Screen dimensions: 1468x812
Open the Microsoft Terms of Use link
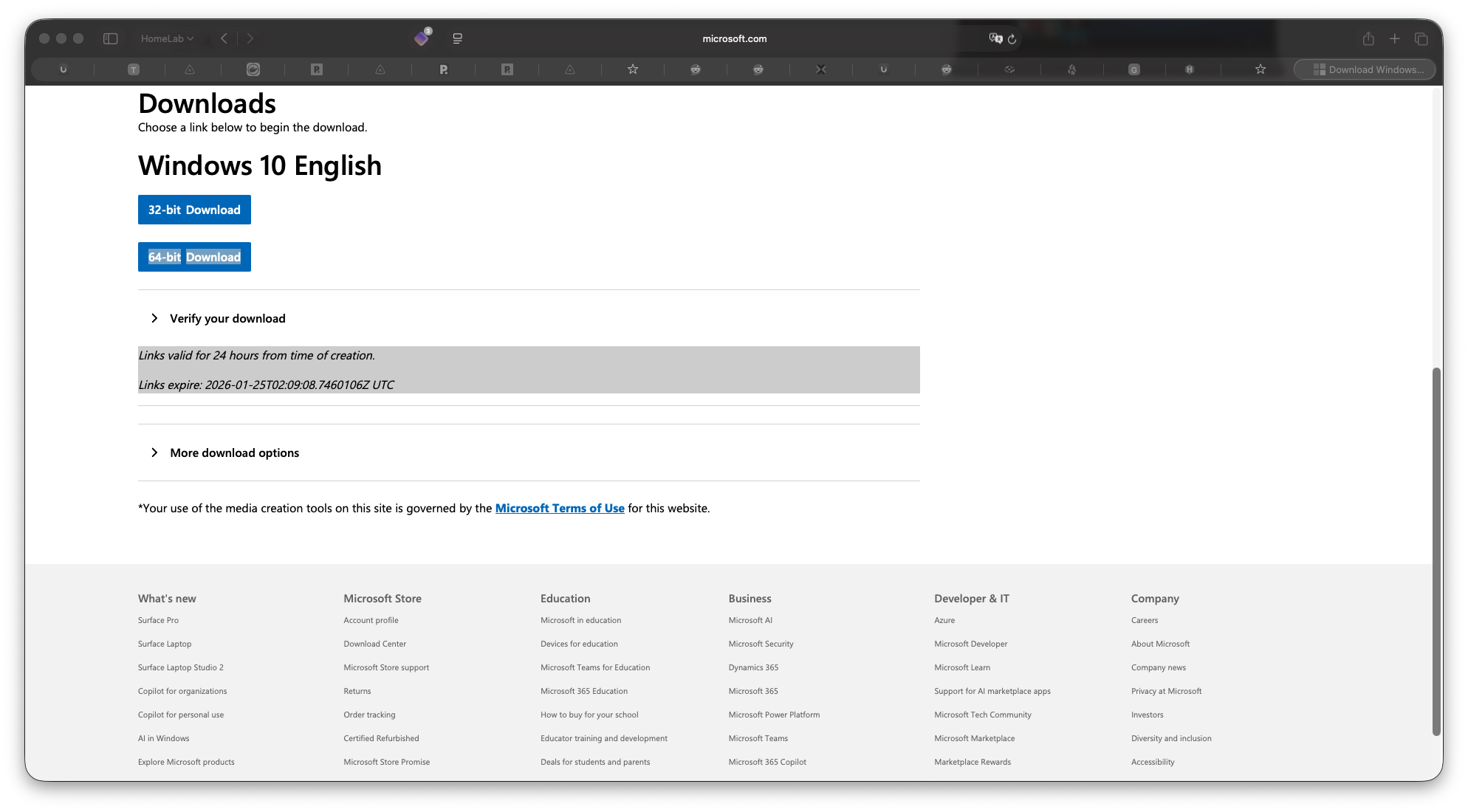click(x=559, y=508)
